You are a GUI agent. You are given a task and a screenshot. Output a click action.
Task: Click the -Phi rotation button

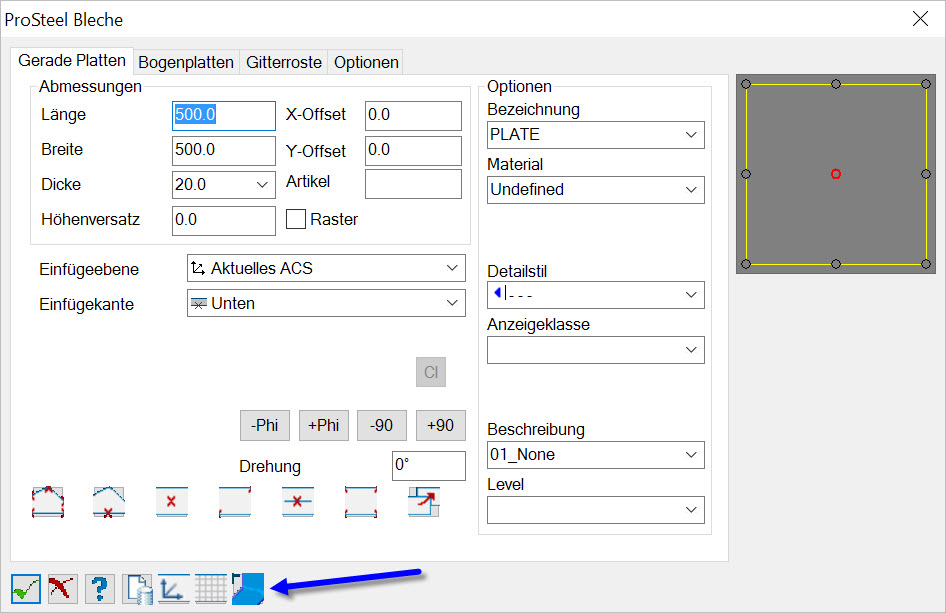point(265,425)
